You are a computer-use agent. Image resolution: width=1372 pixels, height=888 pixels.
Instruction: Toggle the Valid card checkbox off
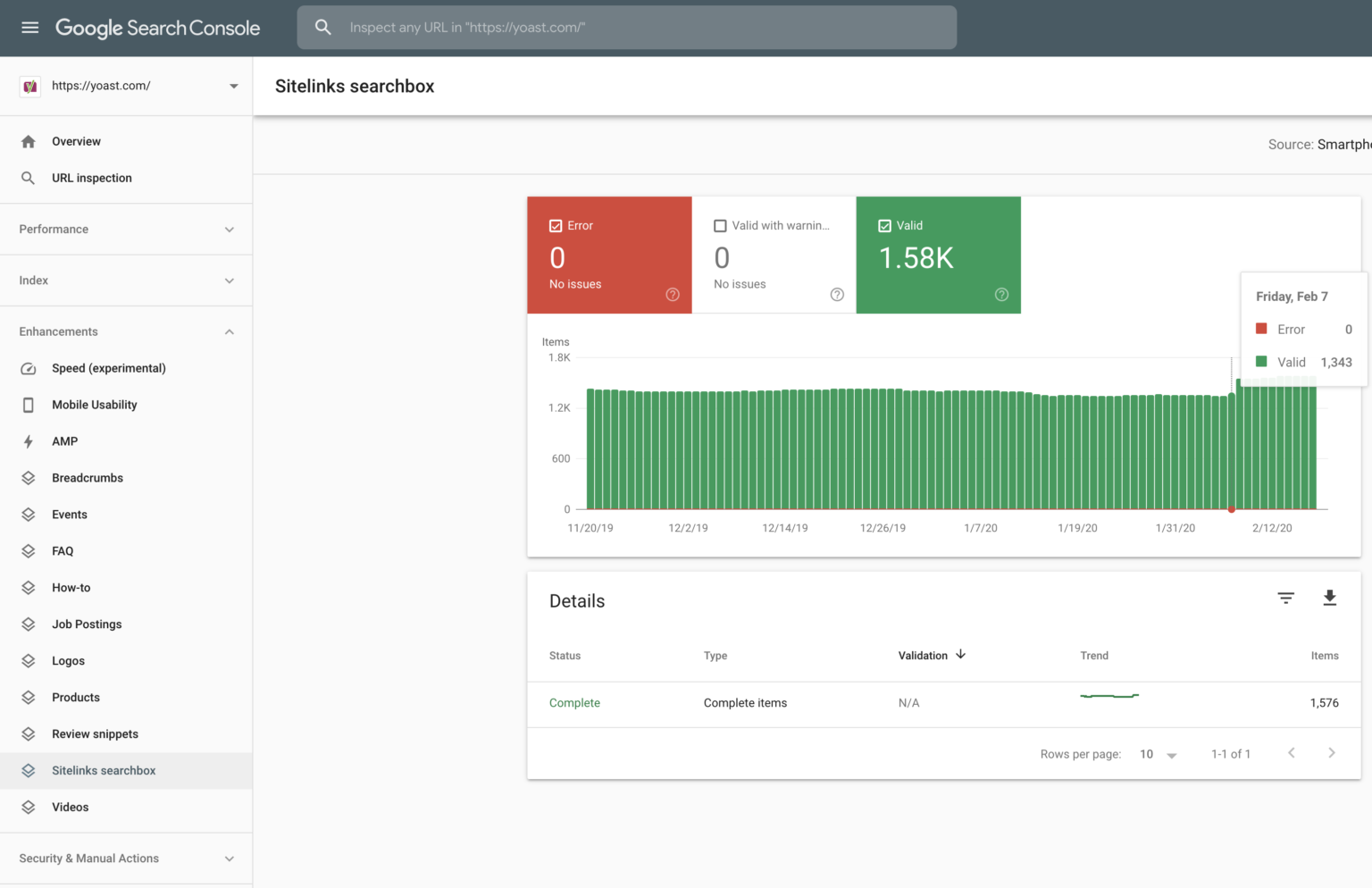pyautogui.click(x=885, y=225)
